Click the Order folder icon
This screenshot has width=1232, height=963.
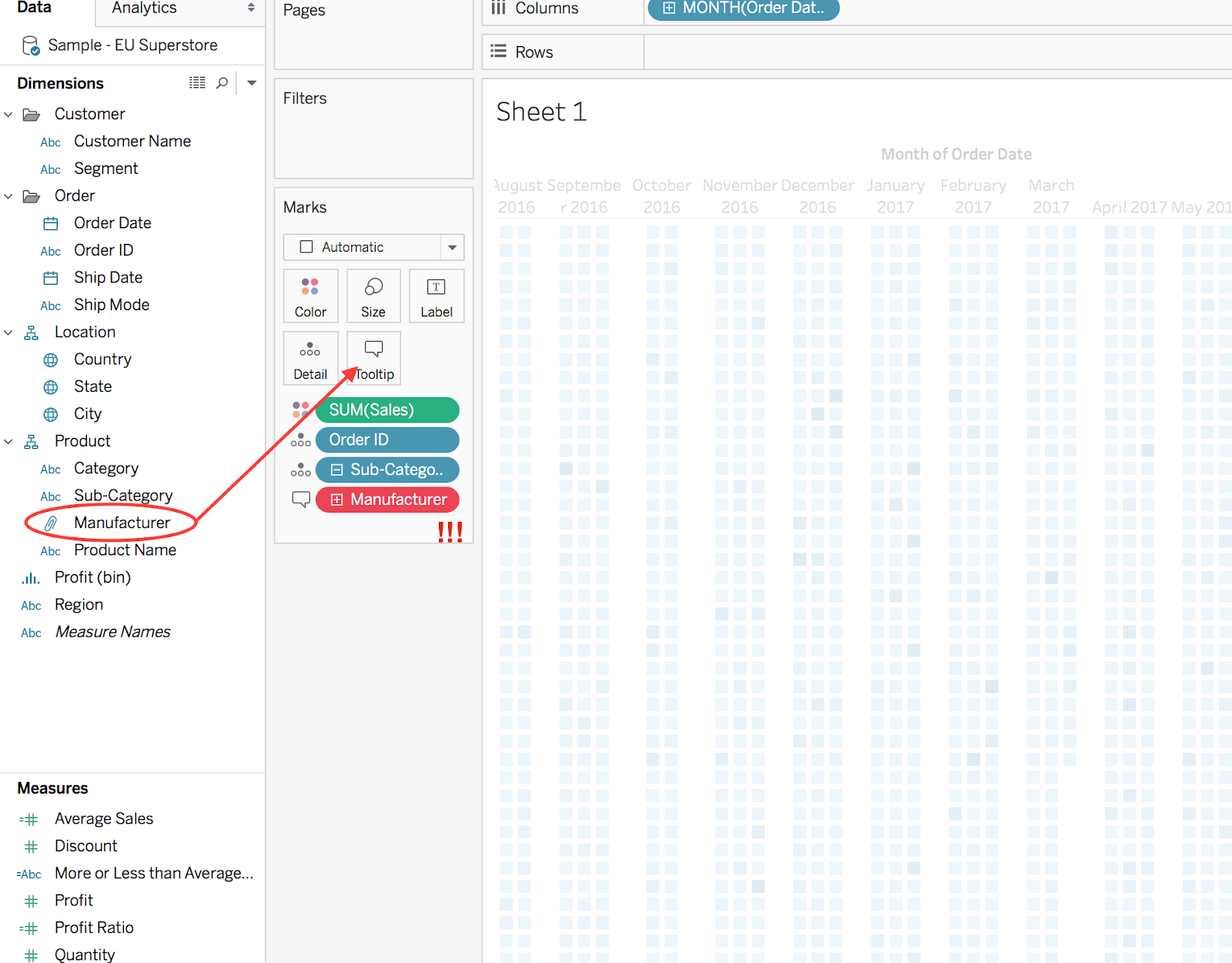32,196
